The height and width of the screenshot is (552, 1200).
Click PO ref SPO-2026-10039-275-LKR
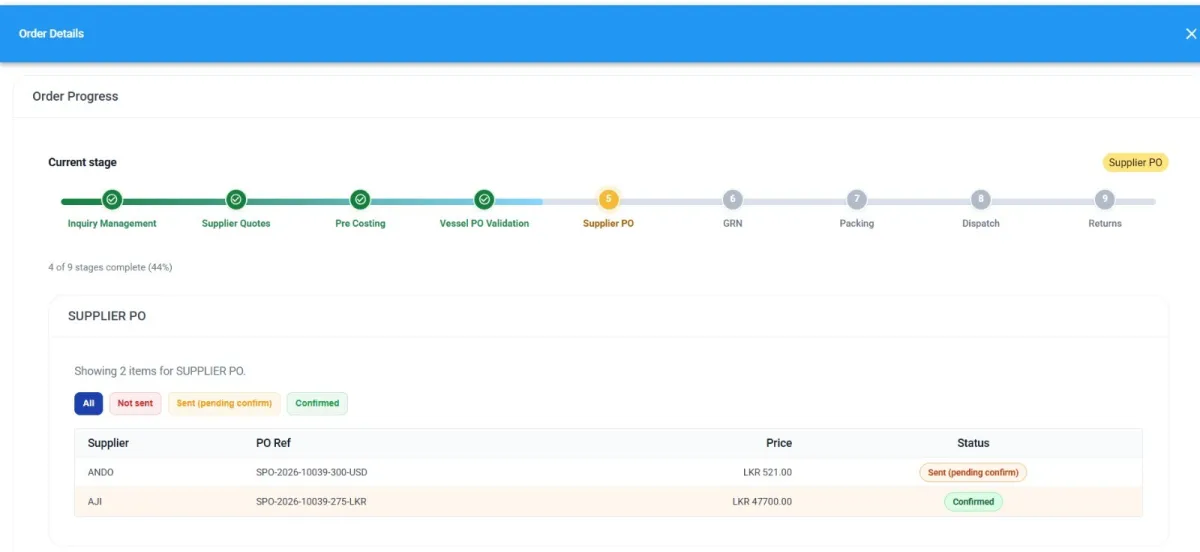[311, 501]
